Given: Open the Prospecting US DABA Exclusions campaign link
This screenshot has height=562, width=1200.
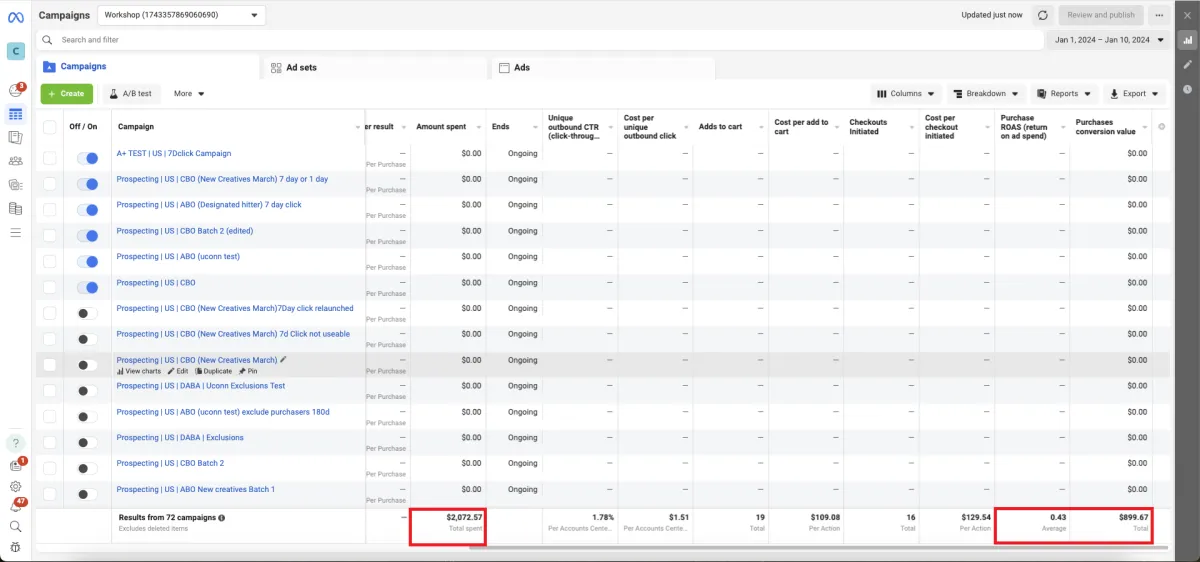Looking at the screenshot, I should pos(180,438).
